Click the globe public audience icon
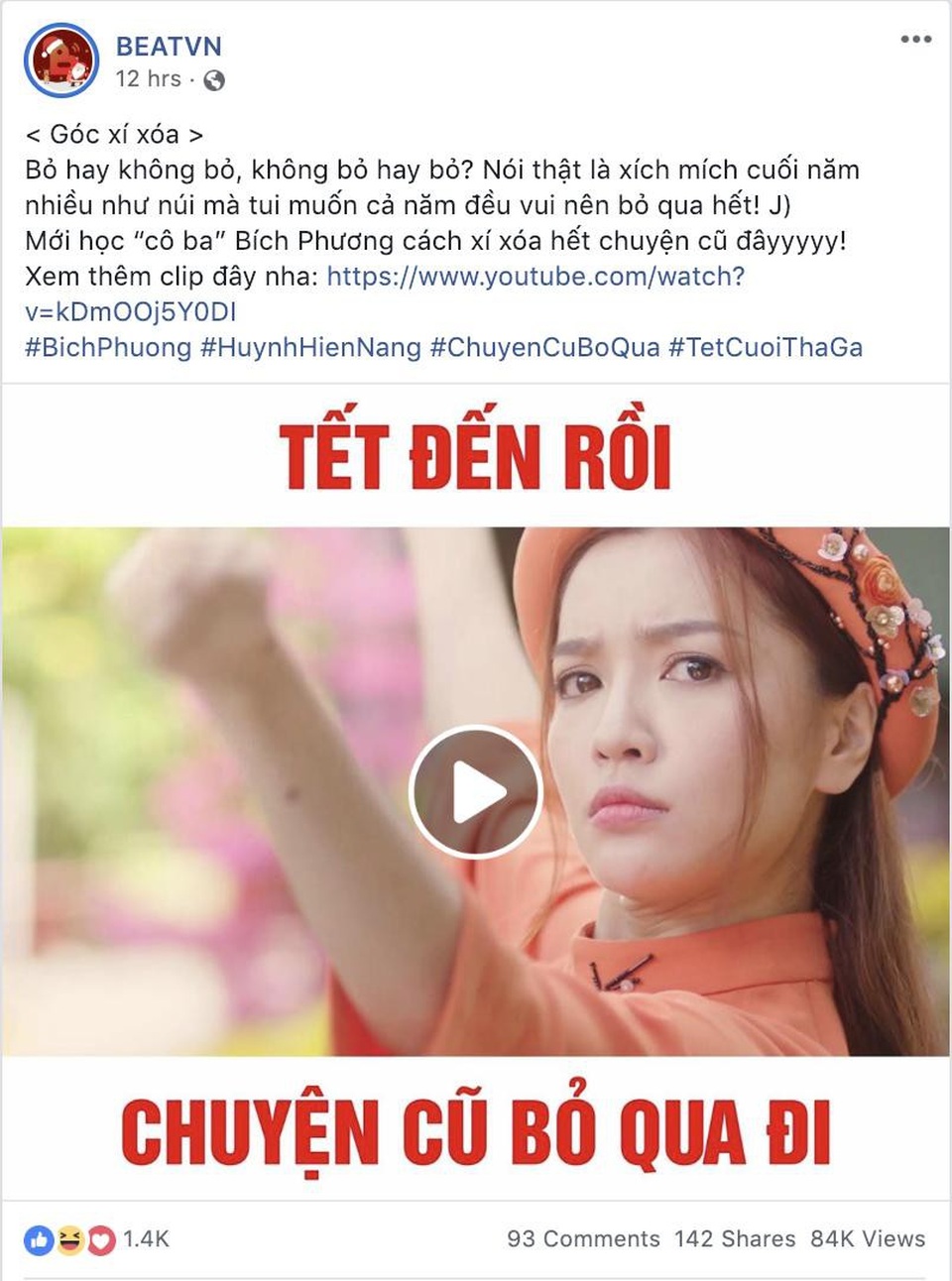Viewport: 952px width, 1281px height. click(x=214, y=80)
